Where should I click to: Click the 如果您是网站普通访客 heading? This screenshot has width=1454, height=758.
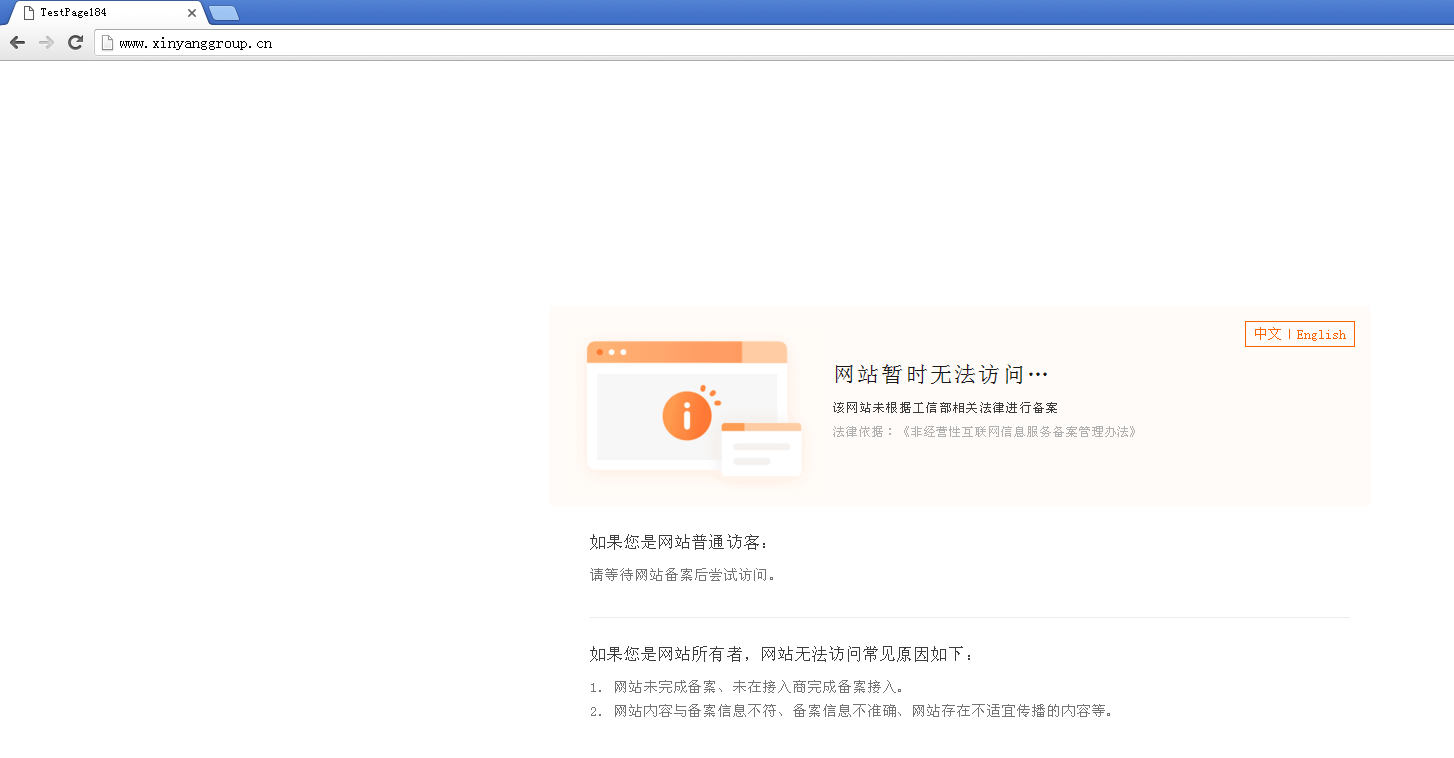pyautogui.click(x=679, y=542)
